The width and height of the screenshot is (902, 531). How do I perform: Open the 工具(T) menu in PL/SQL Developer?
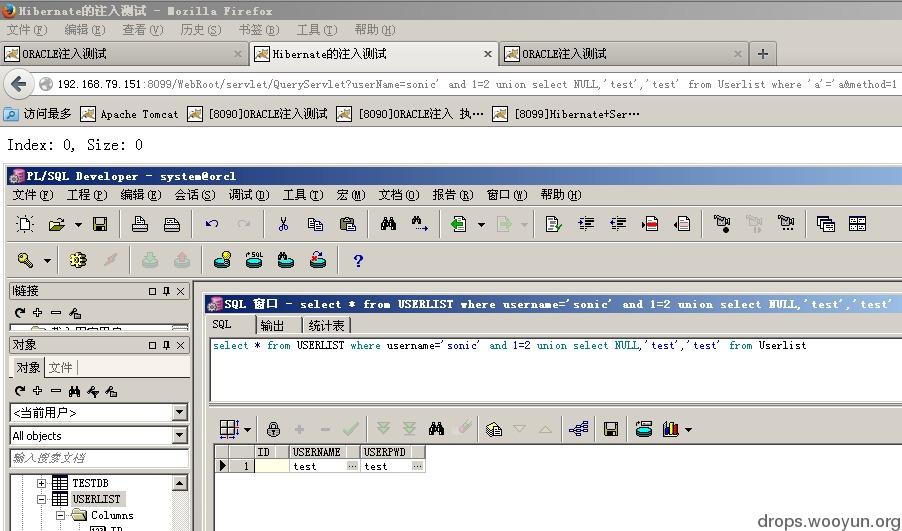coord(301,195)
